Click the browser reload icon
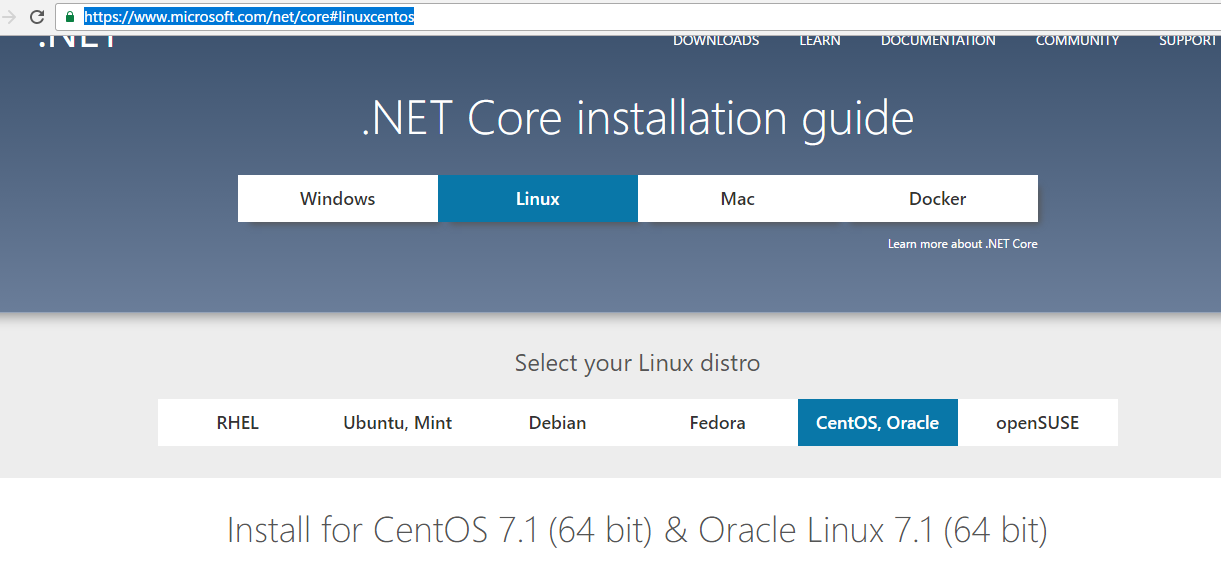The height and width of the screenshot is (583, 1221). pos(37,17)
